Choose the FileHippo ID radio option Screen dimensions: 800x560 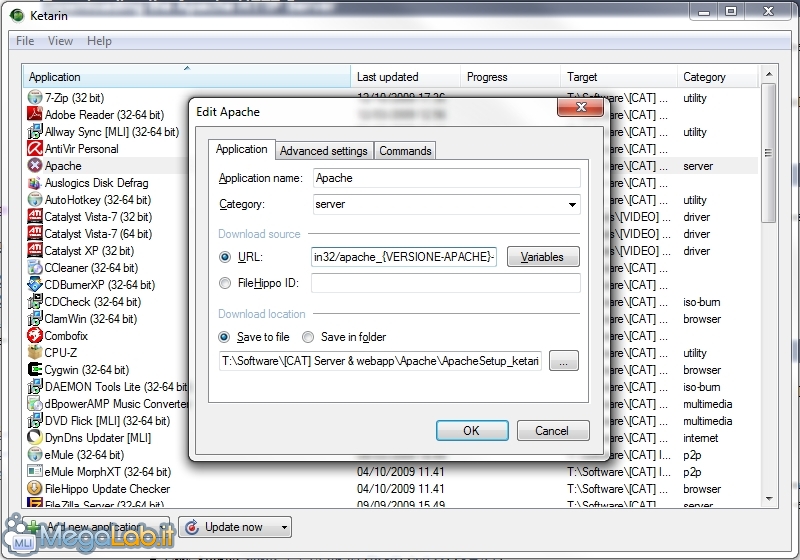[x=225, y=284]
